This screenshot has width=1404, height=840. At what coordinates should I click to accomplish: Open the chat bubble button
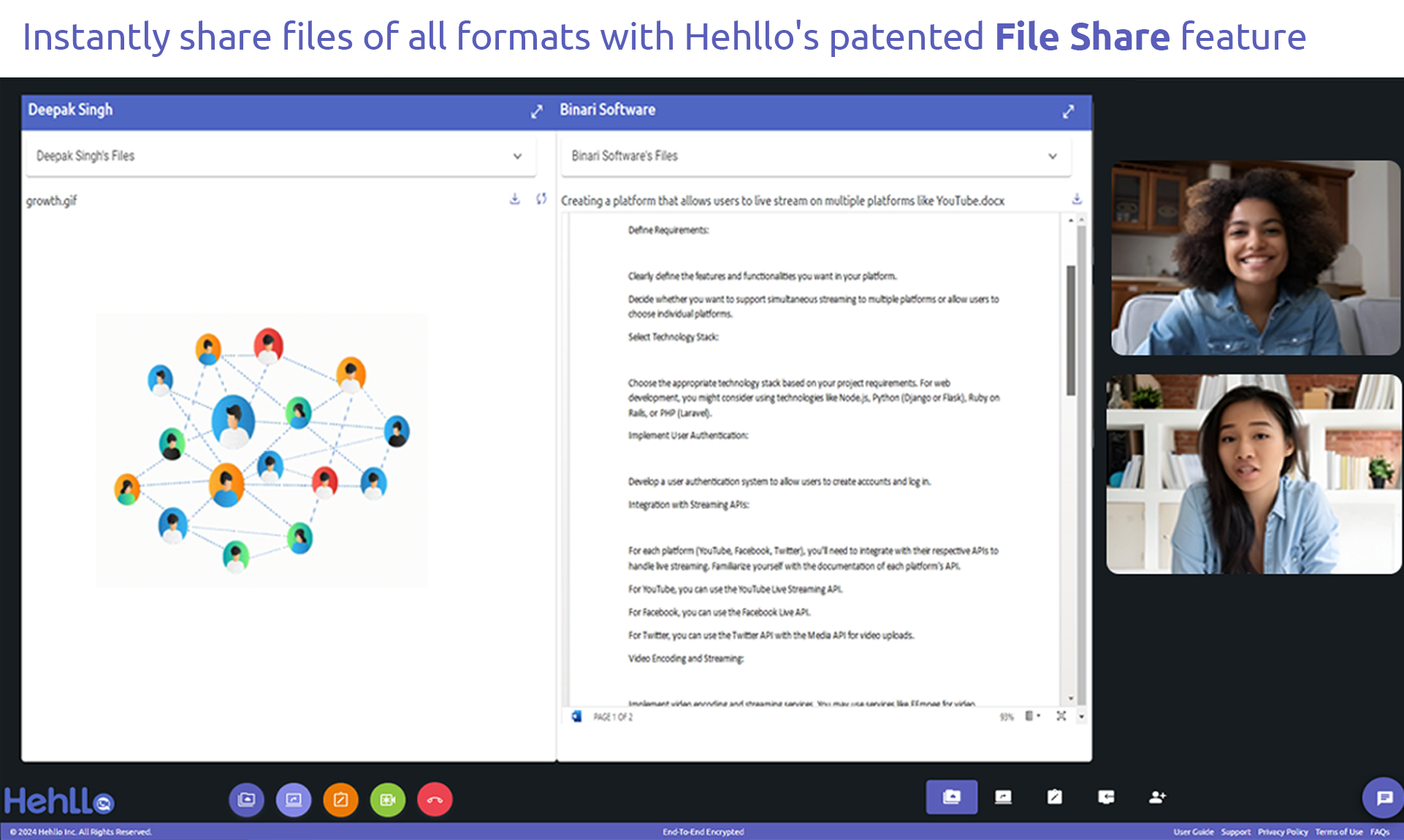point(1384,798)
